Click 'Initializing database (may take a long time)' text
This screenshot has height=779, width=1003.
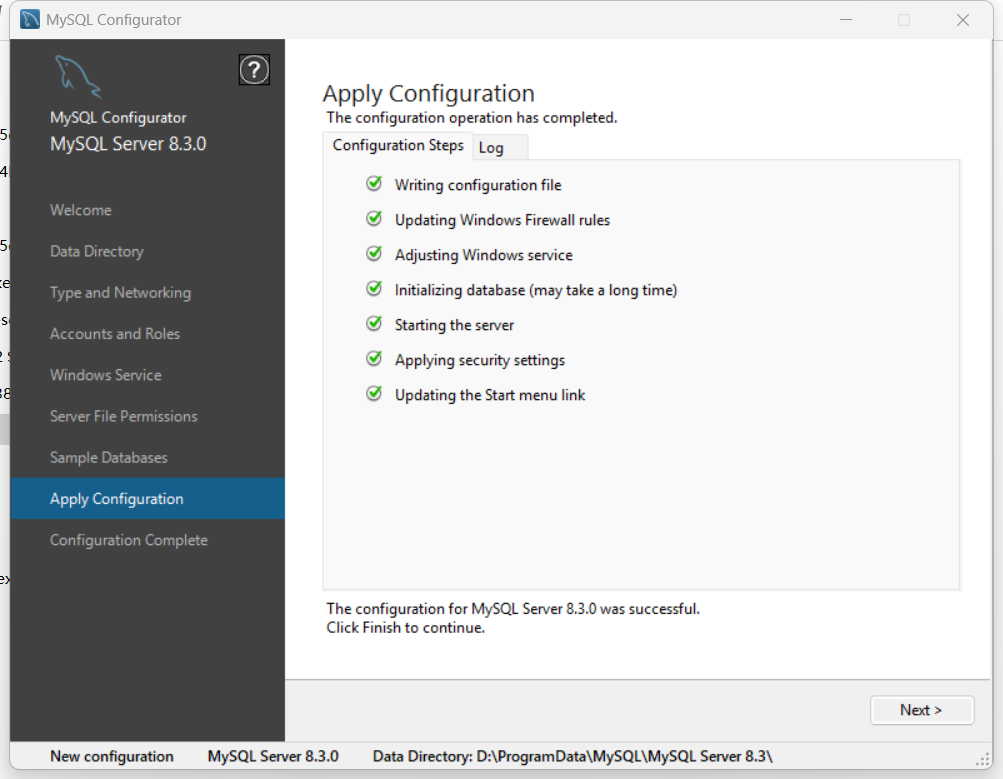(x=535, y=290)
